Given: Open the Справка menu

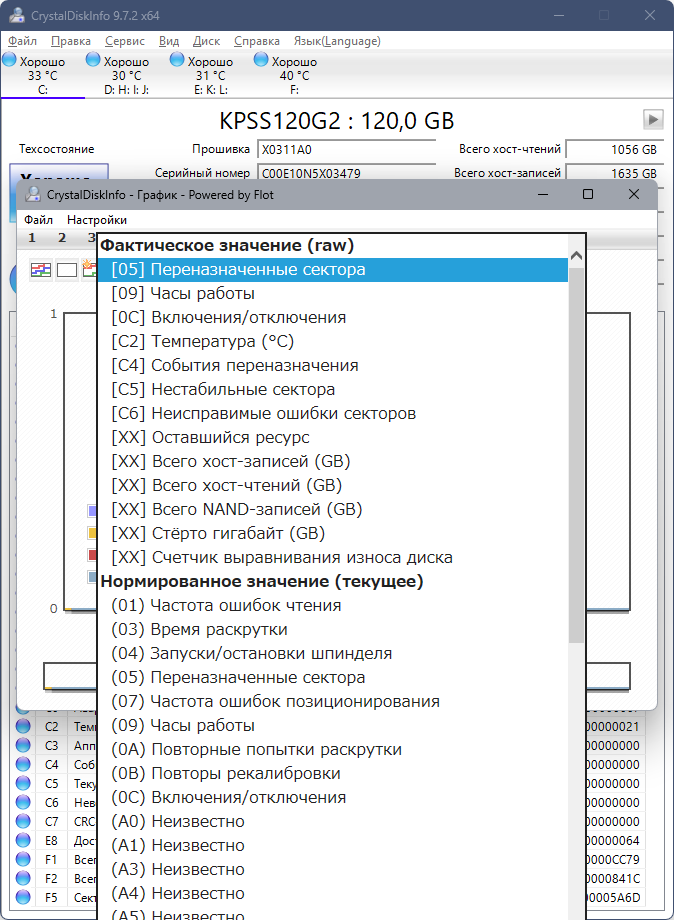Looking at the screenshot, I should tap(256, 41).
